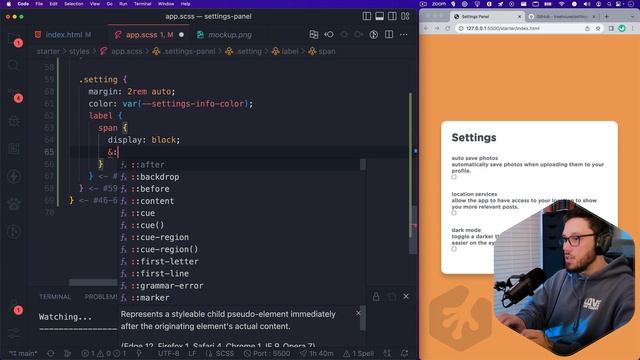Open errors and warnings count in status bar
Image resolution: width=640 pixels, height=360 pixels.
(x=104, y=353)
